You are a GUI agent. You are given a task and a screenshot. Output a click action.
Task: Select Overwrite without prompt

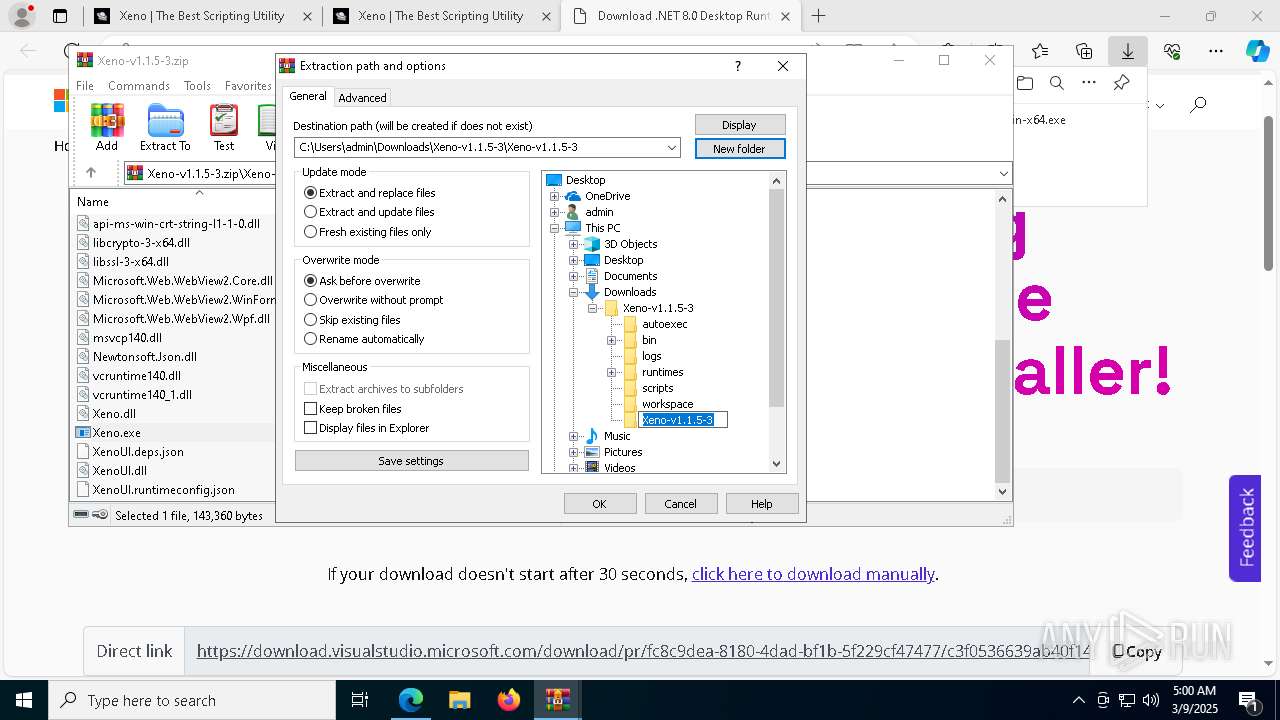(374, 300)
